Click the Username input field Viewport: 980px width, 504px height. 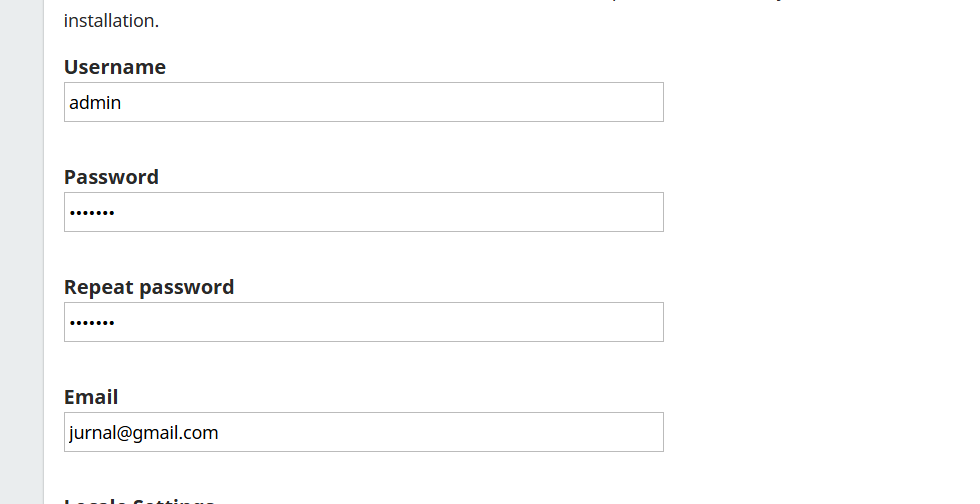363,102
